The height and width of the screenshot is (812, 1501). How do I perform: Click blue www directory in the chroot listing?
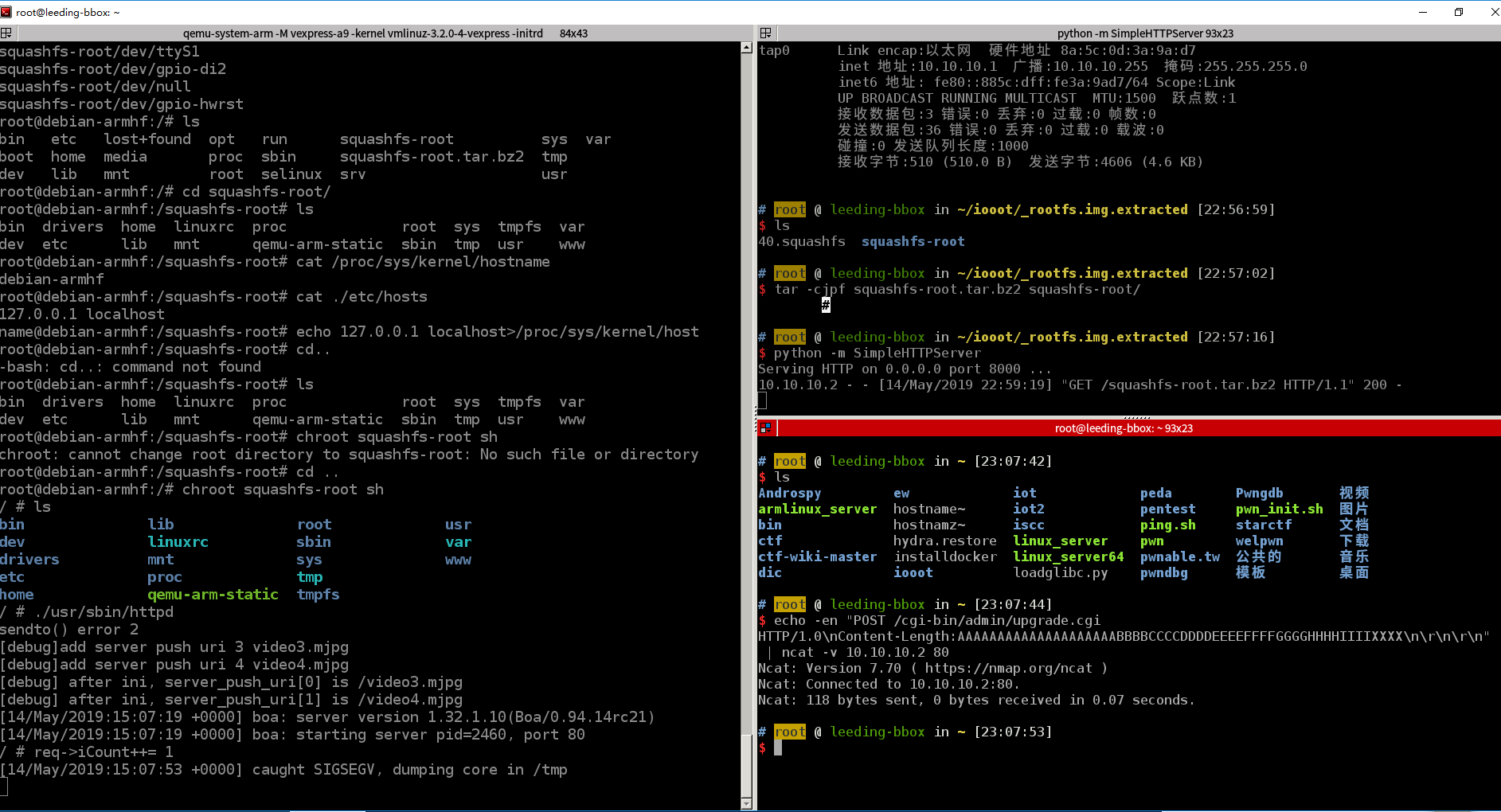point(458,560)
